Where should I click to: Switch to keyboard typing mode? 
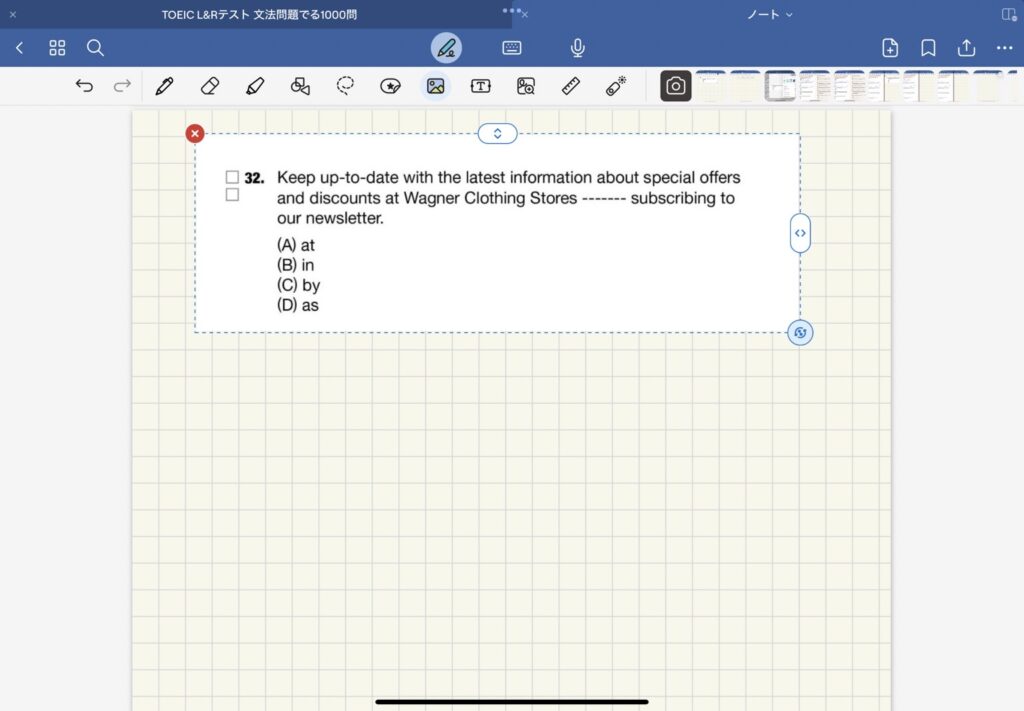click(x=512, y=48)
